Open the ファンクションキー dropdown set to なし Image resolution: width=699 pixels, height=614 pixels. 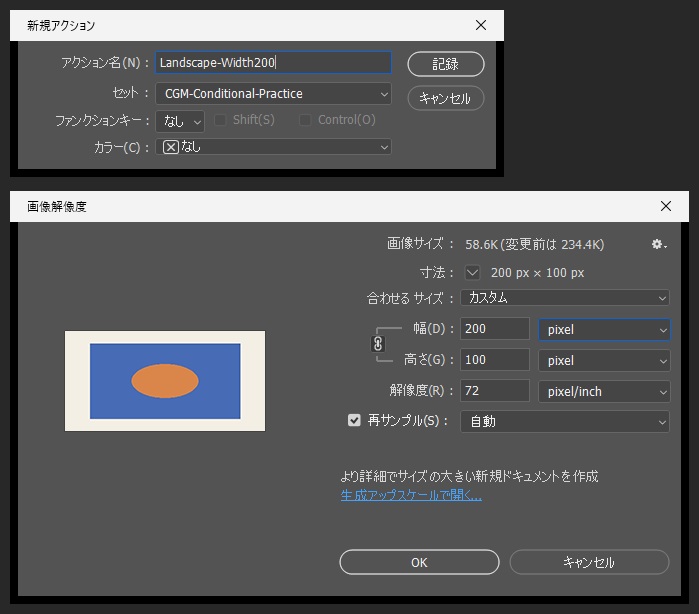180,121
